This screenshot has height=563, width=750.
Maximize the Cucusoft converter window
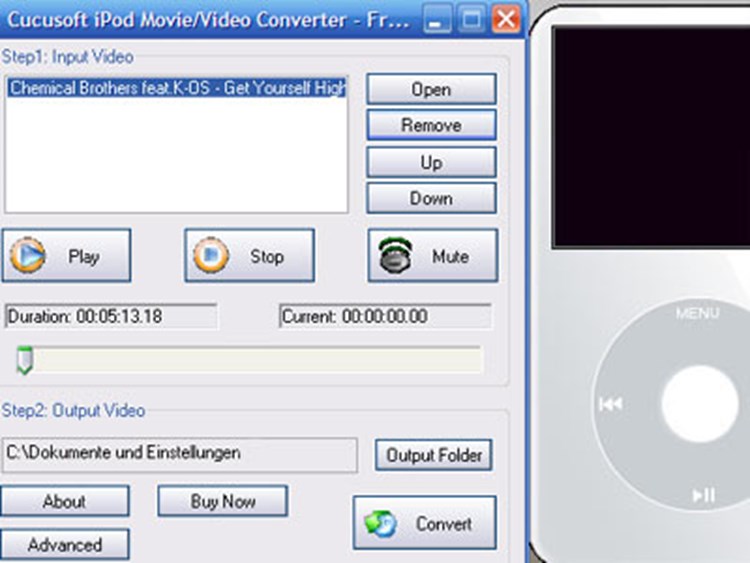471,20
